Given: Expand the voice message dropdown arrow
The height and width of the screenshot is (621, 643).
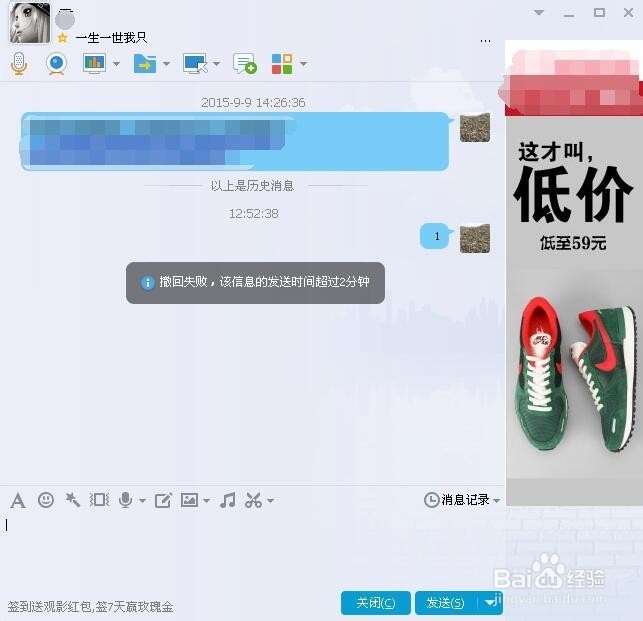Looking at the screenshot, I should pyautogui.click(x=142, y=501).
